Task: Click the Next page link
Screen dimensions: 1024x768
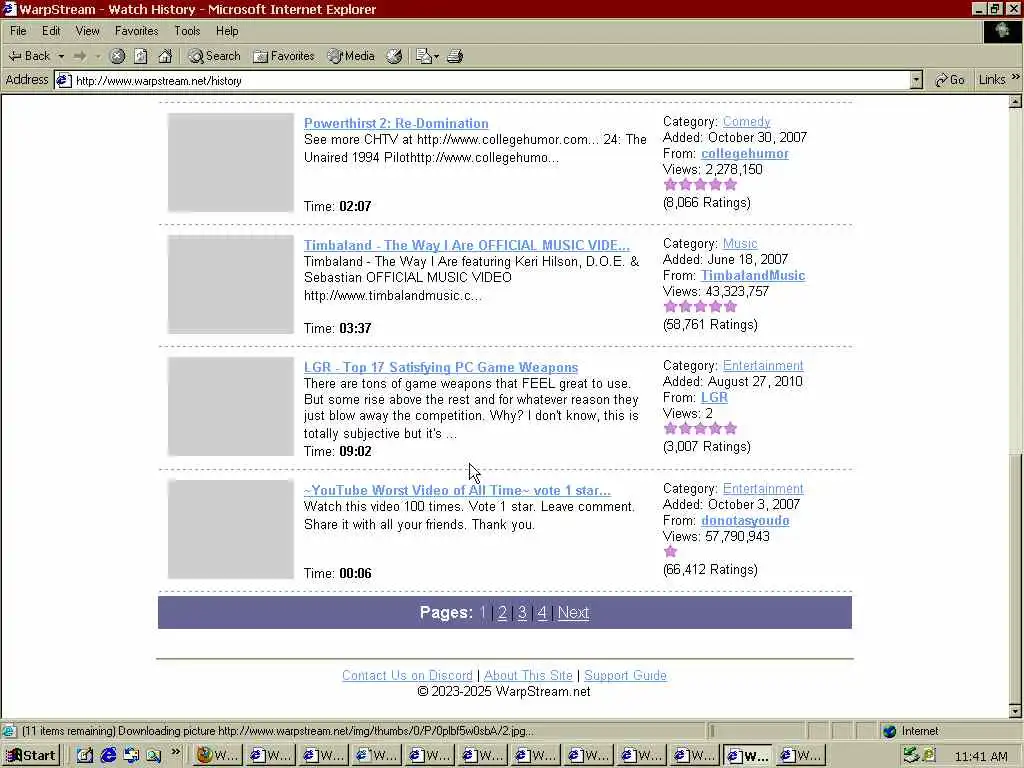Action: [573, 613]
